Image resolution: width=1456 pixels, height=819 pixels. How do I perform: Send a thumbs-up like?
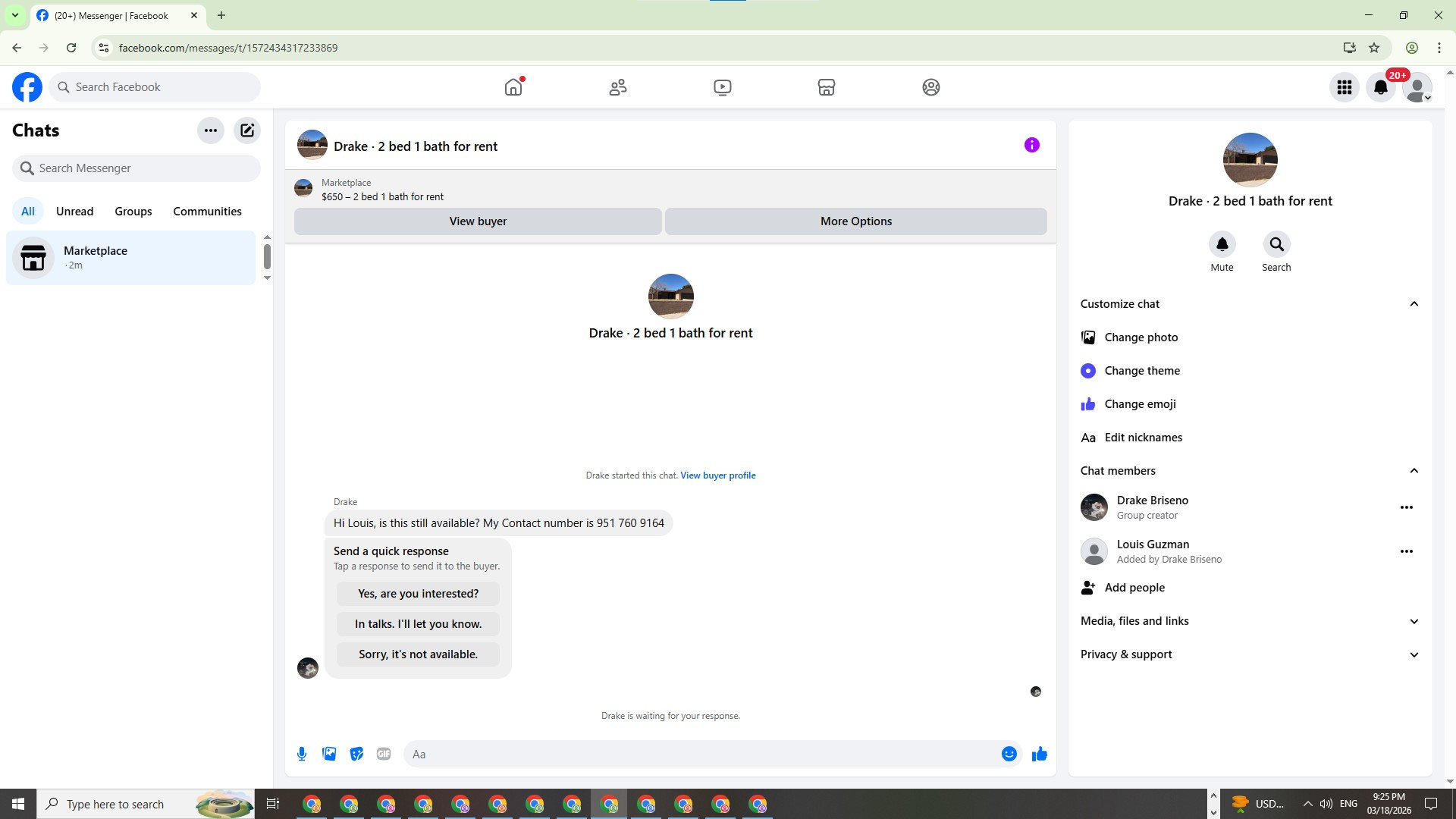pos(1039,754)
